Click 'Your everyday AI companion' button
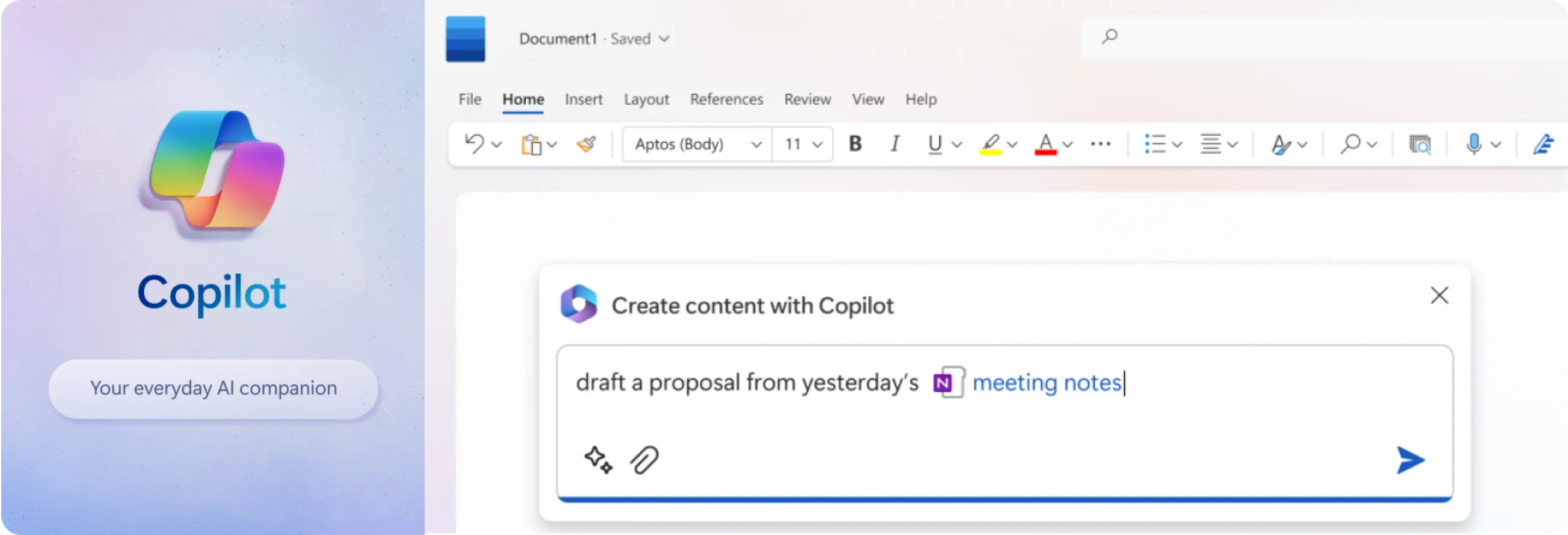1568x535 pixels. (x=213, y=389)
